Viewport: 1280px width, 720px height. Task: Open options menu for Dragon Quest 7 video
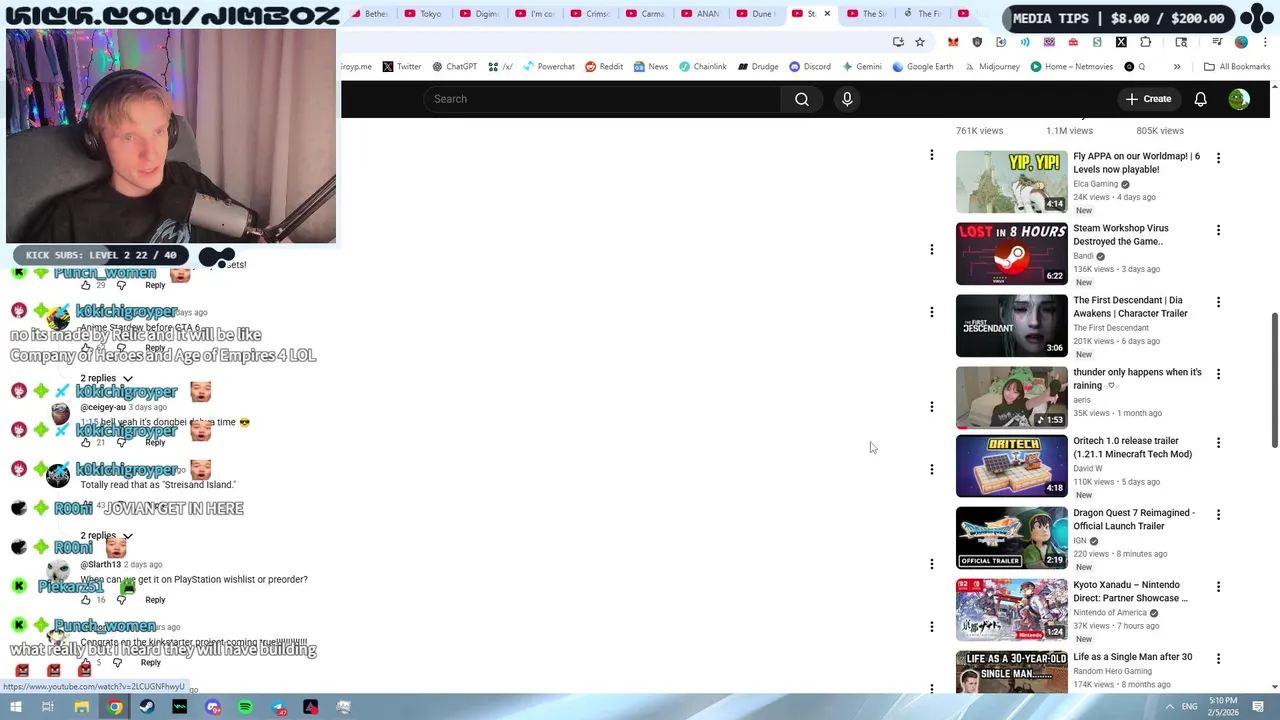coord(1218,515)
